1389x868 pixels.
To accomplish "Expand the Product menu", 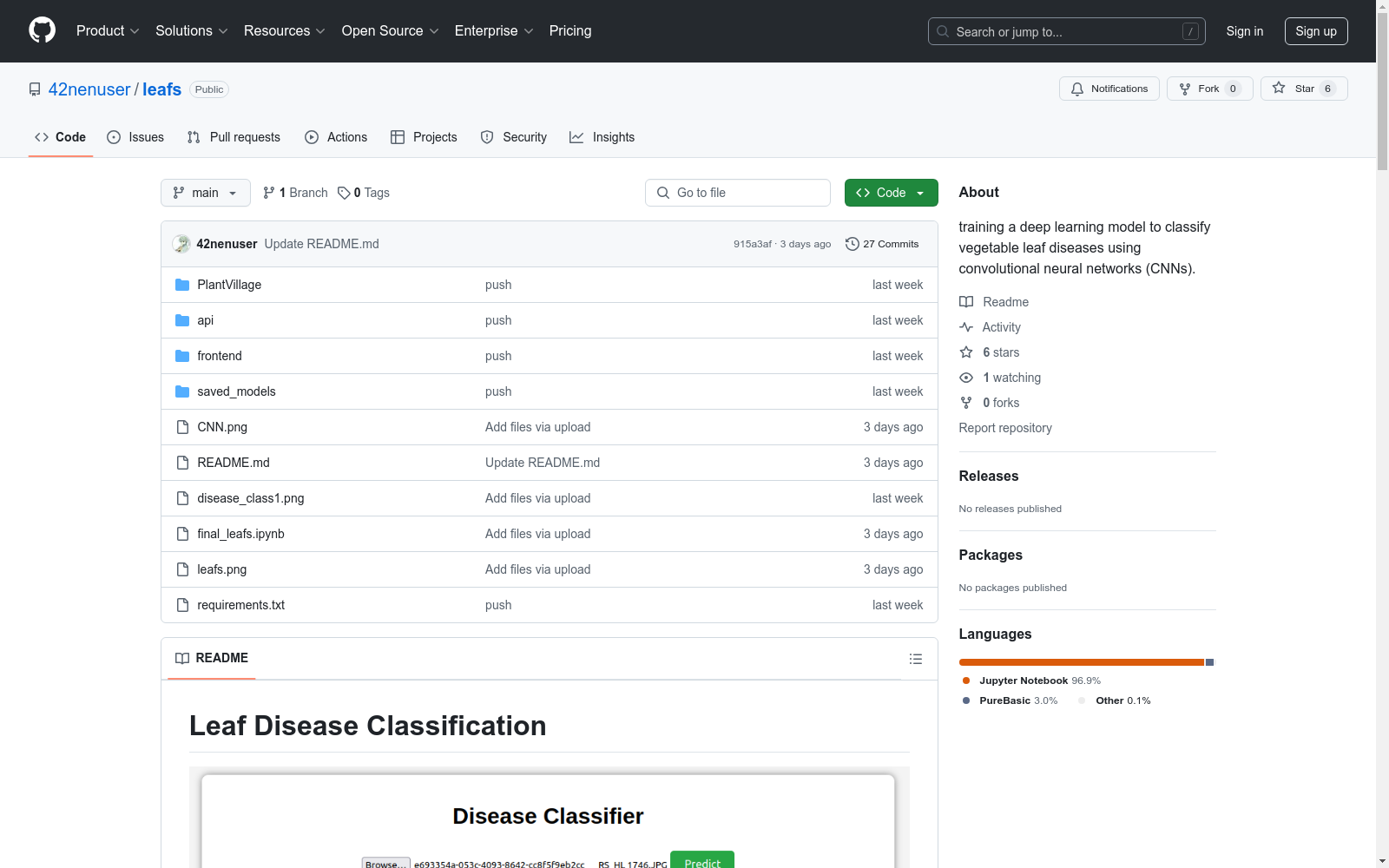I will tap(108, 30).
